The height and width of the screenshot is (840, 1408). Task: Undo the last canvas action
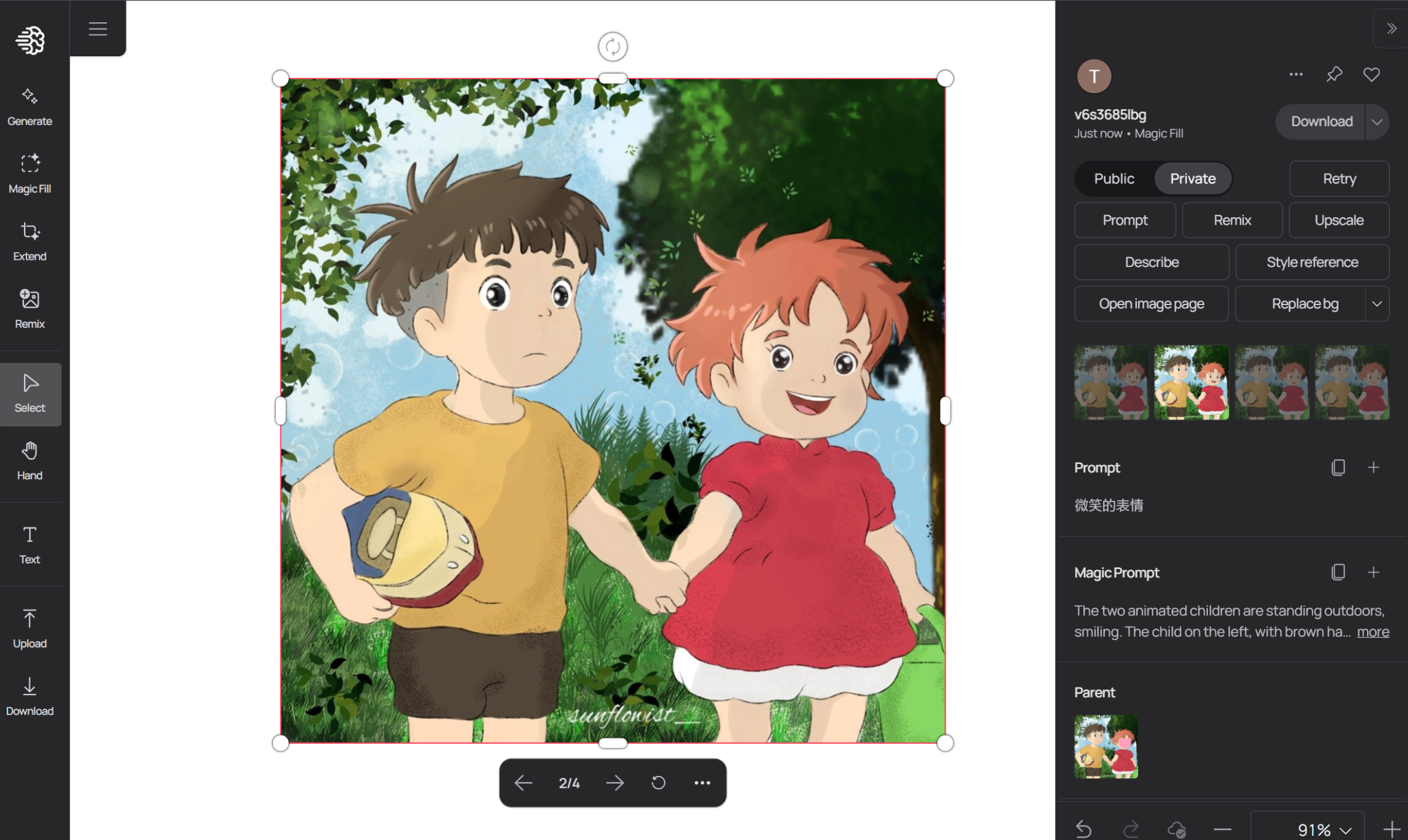pyautogui.click(x=1084, y=829)
